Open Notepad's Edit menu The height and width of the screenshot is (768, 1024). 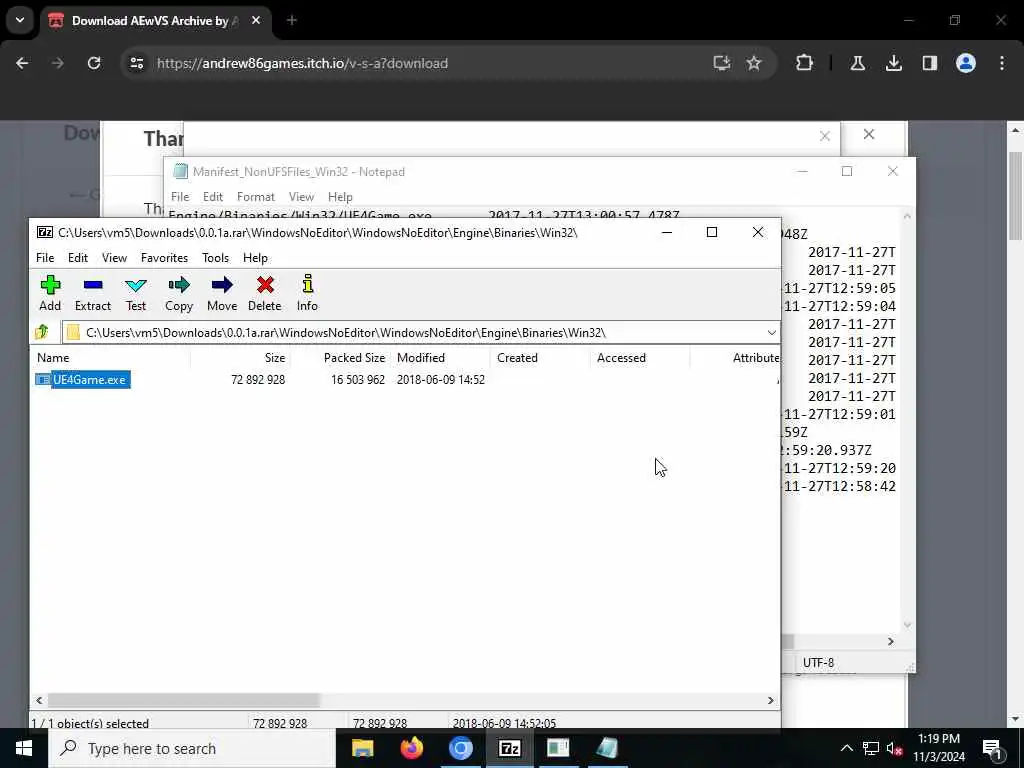click(x=213, y=197)
